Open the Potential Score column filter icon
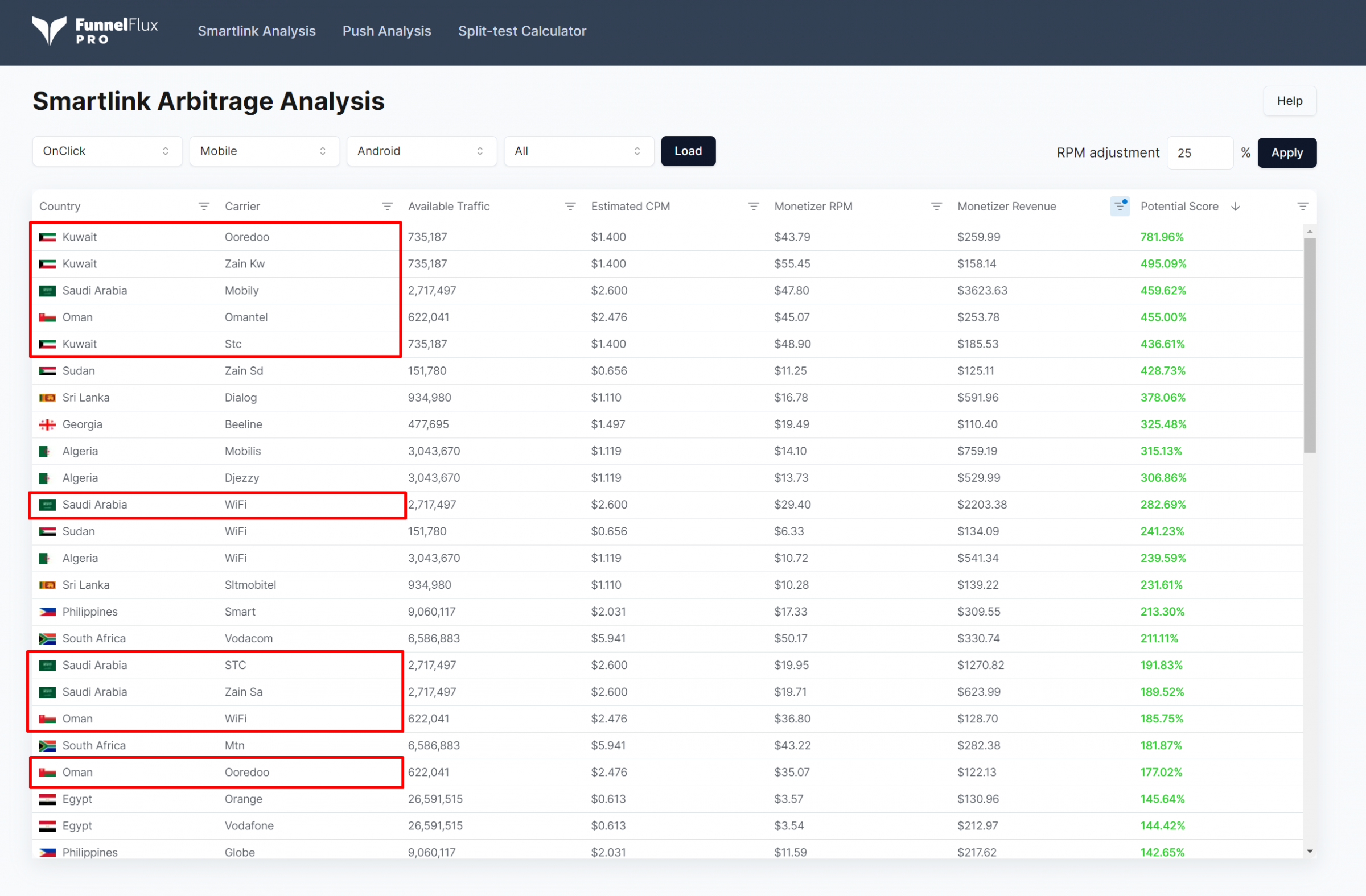The width and height of the screenshot is (1366, 896). point(1303,207)
